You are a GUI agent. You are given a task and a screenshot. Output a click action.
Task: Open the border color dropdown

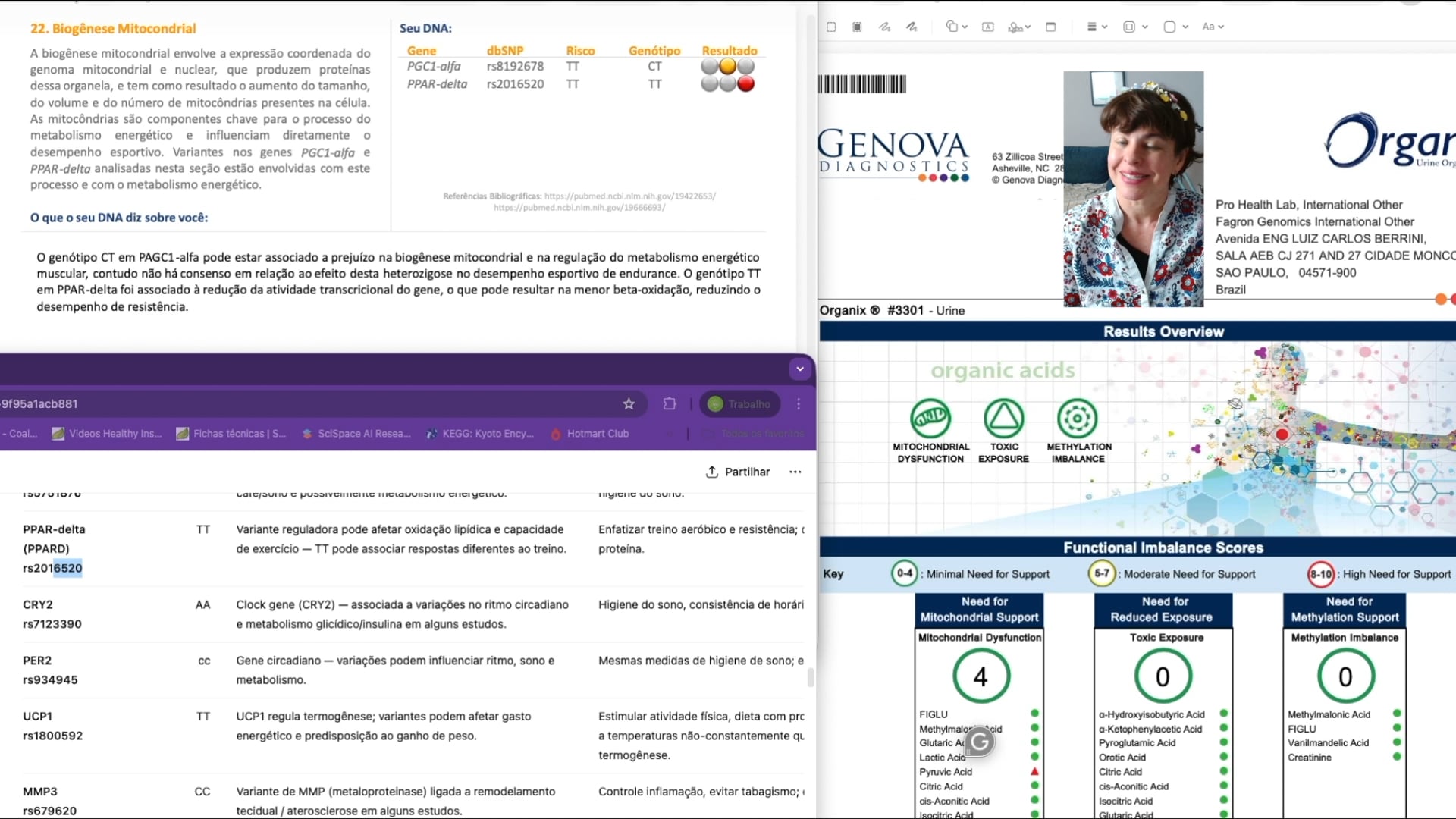coord(1134,27)
